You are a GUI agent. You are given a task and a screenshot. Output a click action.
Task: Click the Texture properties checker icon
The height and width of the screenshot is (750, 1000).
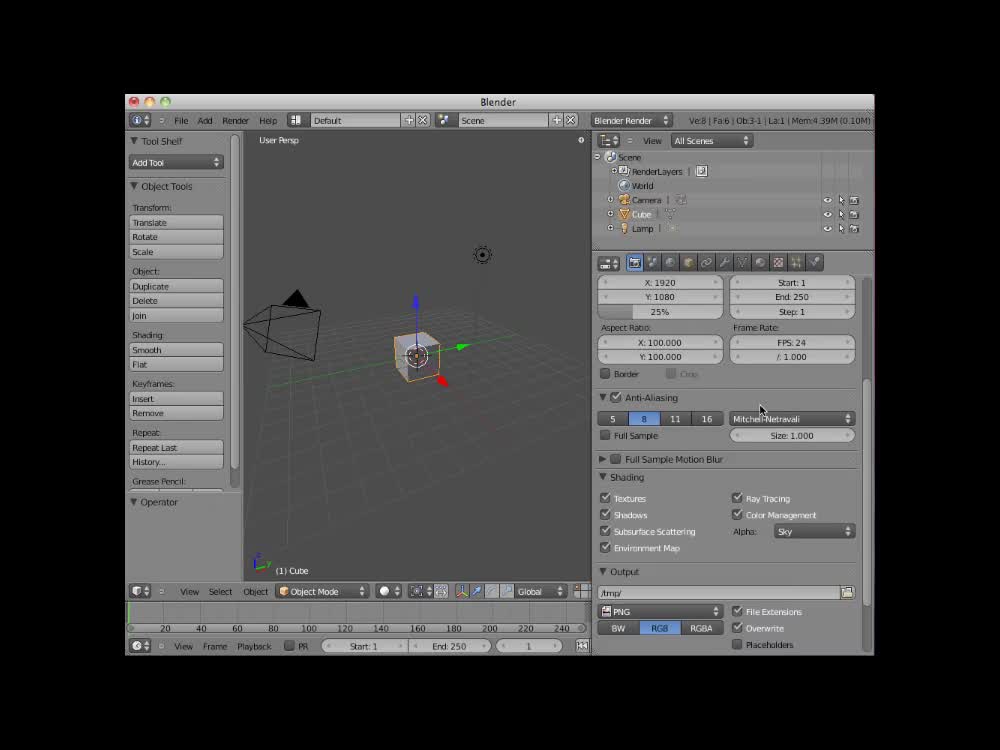tap(777, 262)
